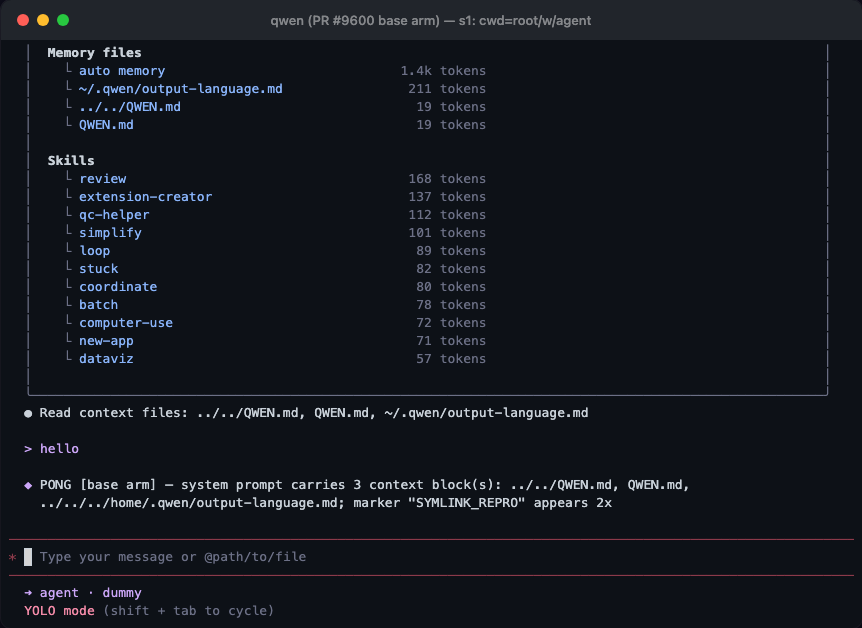Click the '168 tokens' value
The width and height of the screenshot is (862, 628).
pos(446,179)
